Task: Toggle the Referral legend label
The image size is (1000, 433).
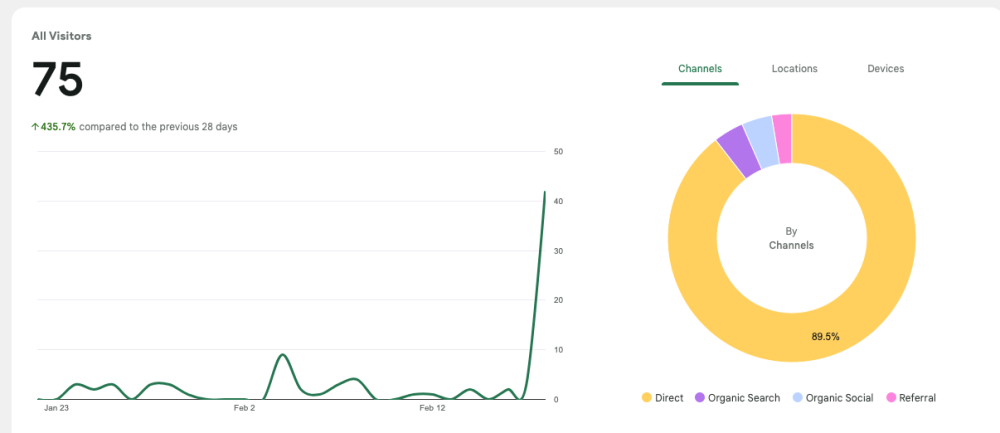Action: point(917,398)
